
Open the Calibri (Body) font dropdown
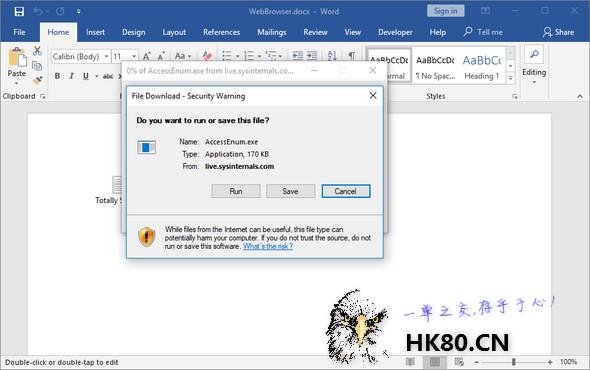pyautogui.click(x=106, y=56)
